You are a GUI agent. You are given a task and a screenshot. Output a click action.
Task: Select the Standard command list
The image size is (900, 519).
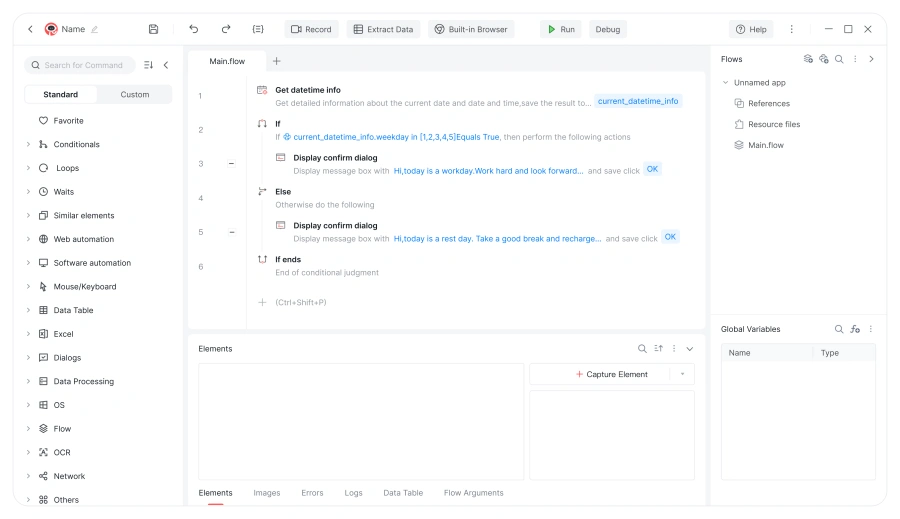(61, 95)
